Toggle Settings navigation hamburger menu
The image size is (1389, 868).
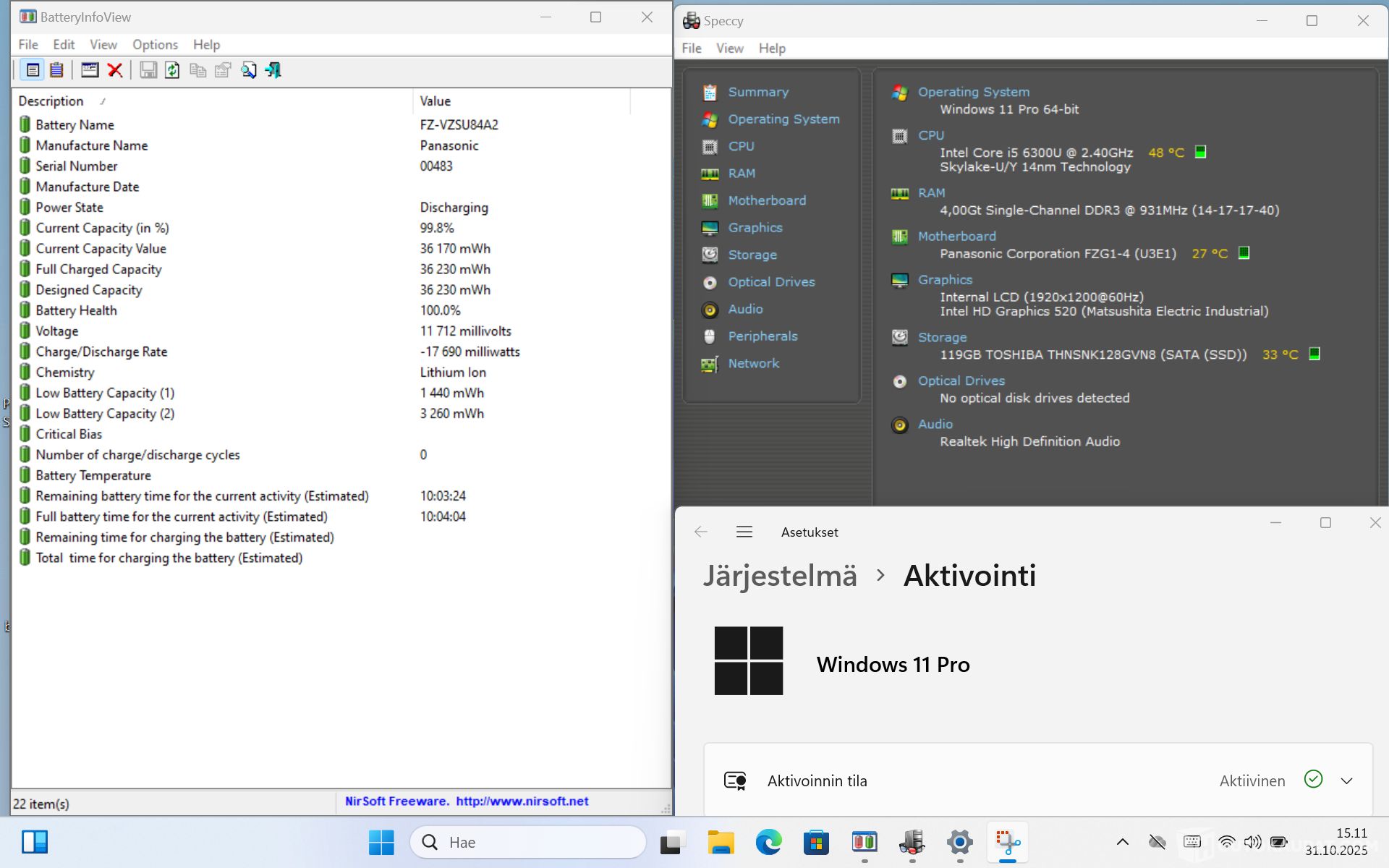tap(744, 532)
